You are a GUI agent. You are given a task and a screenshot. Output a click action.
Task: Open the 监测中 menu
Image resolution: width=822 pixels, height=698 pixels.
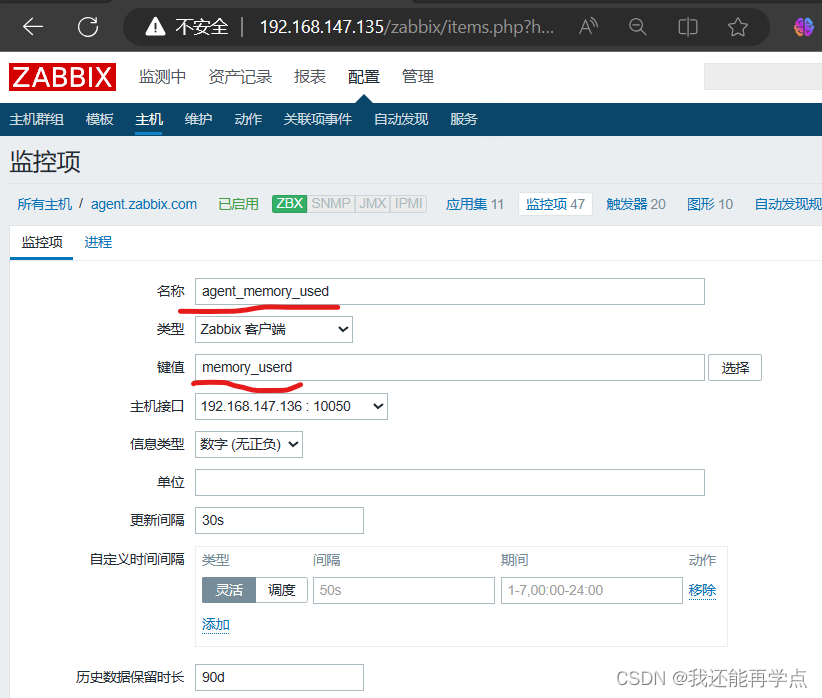163,77
